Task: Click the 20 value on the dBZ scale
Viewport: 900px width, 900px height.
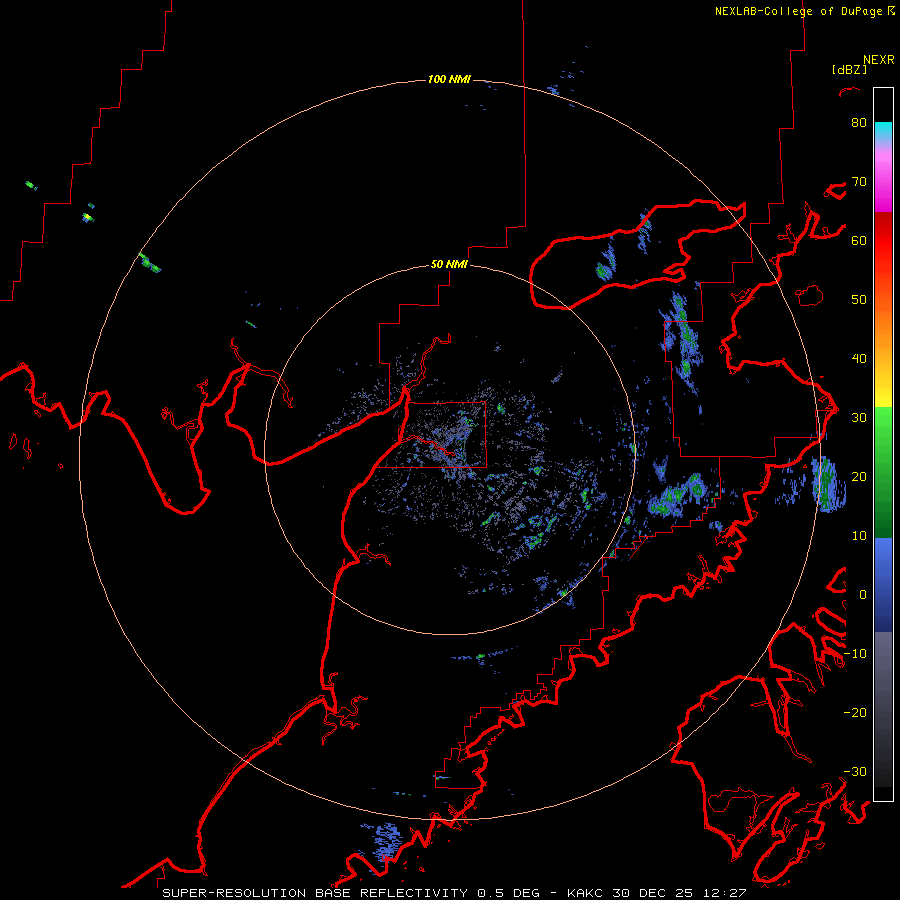Action: coord(859,477)
